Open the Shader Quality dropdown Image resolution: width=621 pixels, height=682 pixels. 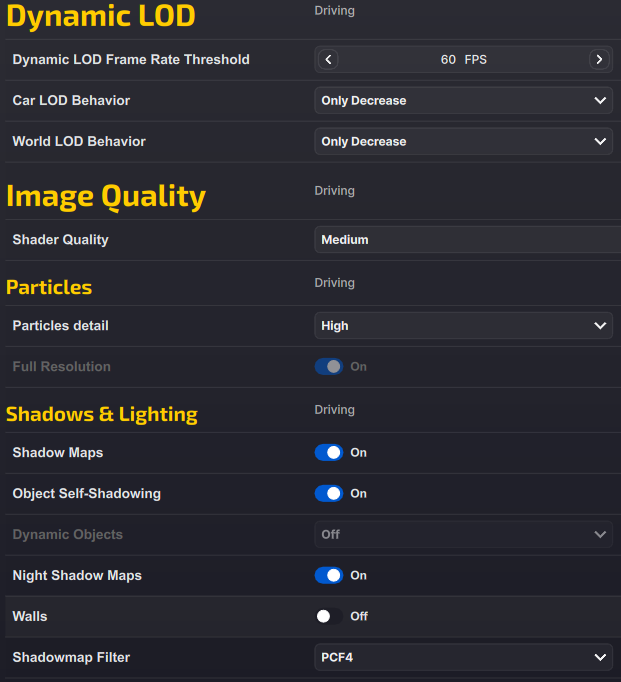click(x=466, y=240)
